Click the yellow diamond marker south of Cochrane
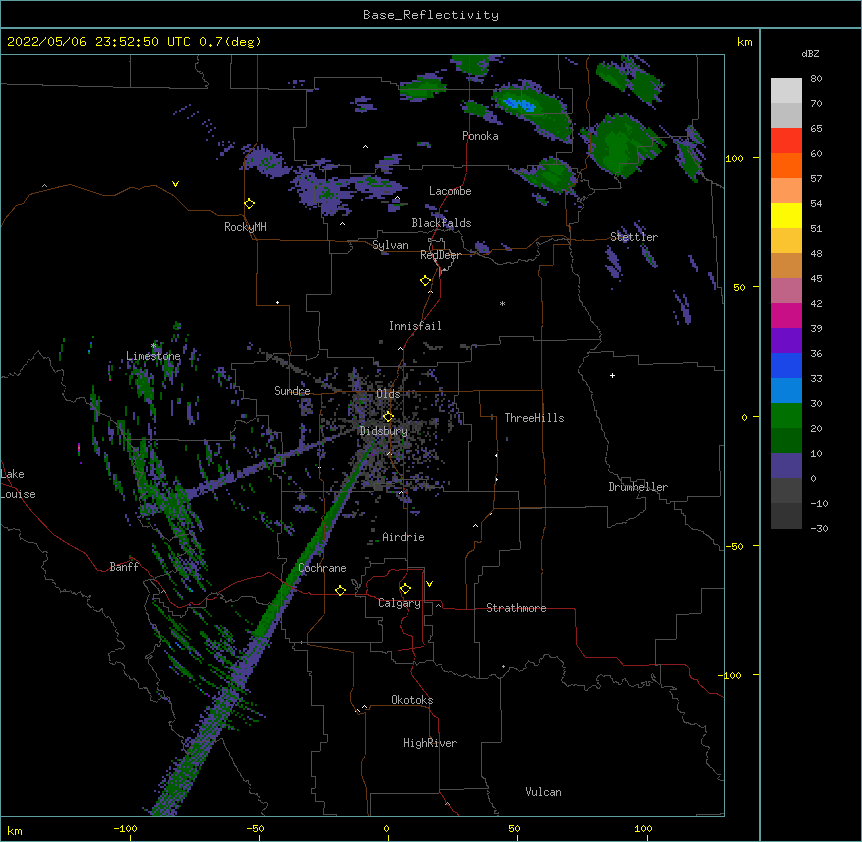This screenshot has width=862, height=842. coord(340,590)
